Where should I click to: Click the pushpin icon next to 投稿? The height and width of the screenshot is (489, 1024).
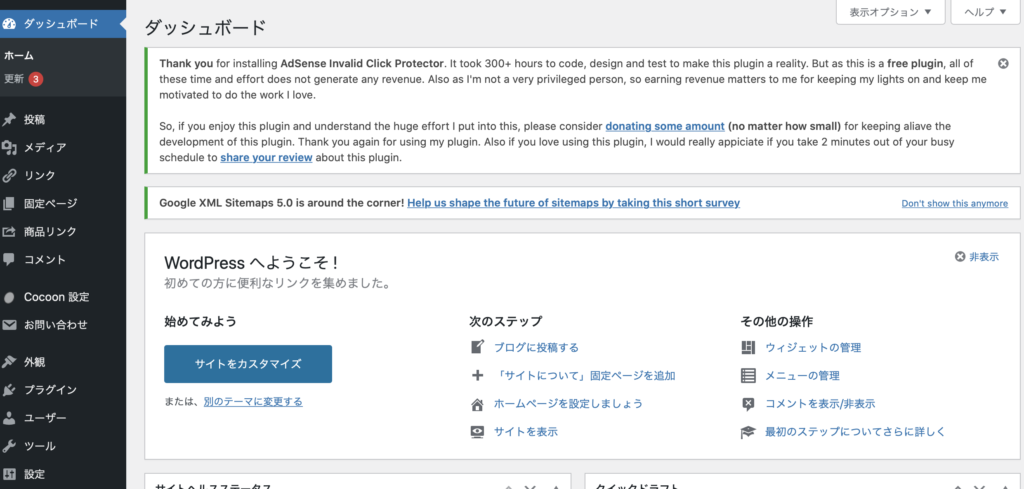8,119
